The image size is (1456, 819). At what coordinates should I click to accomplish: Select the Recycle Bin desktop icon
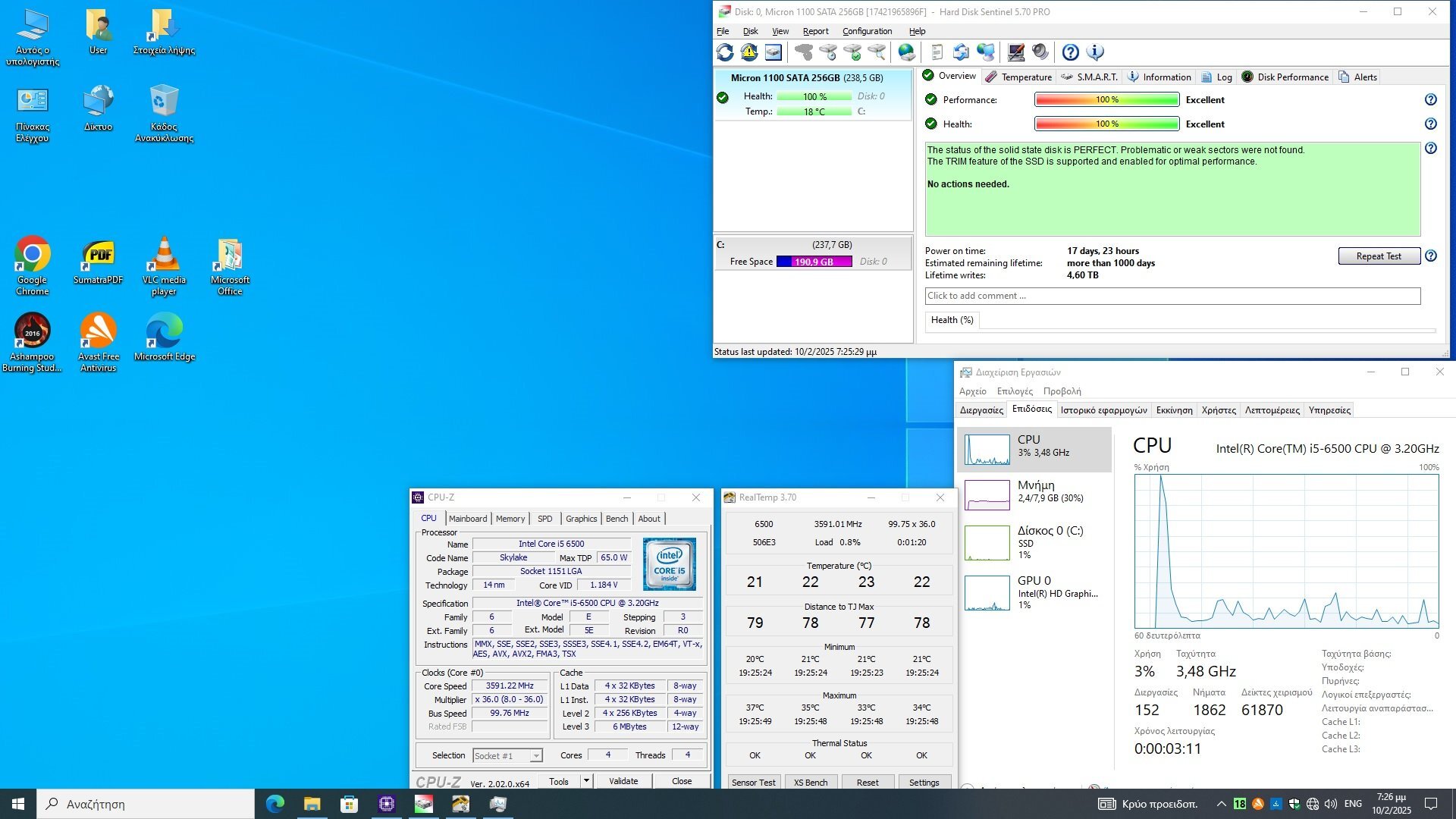(x=164, y=112)
